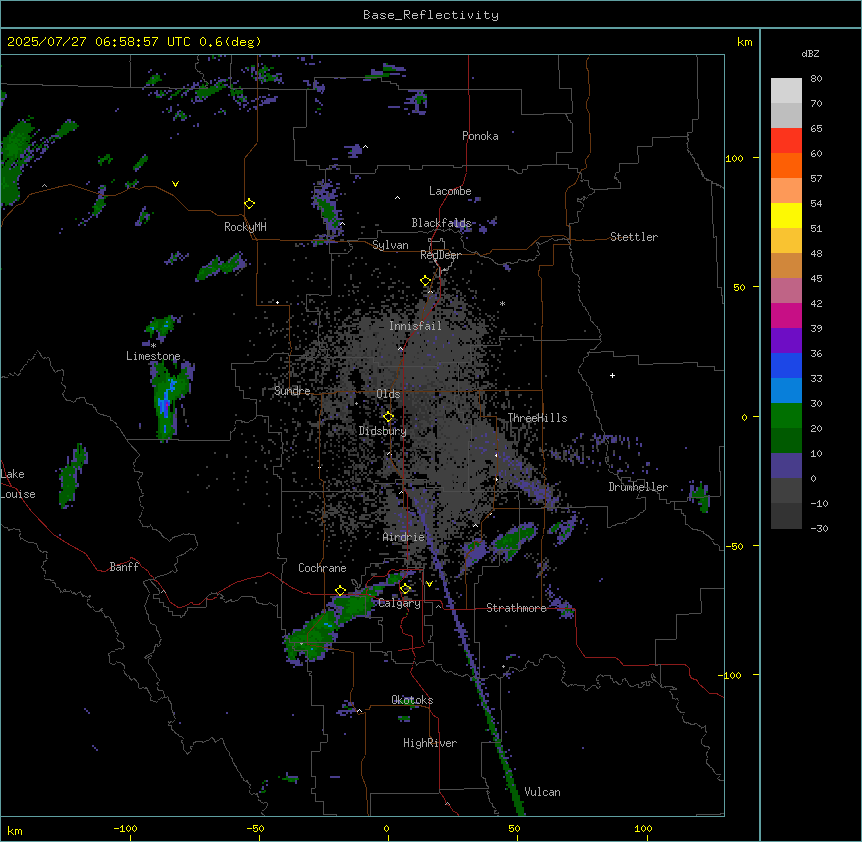Select the bright green 30 dBZ legend swatch
This screenshot has width=862, height=842.
pyautogui.click(x=786, y=416)
